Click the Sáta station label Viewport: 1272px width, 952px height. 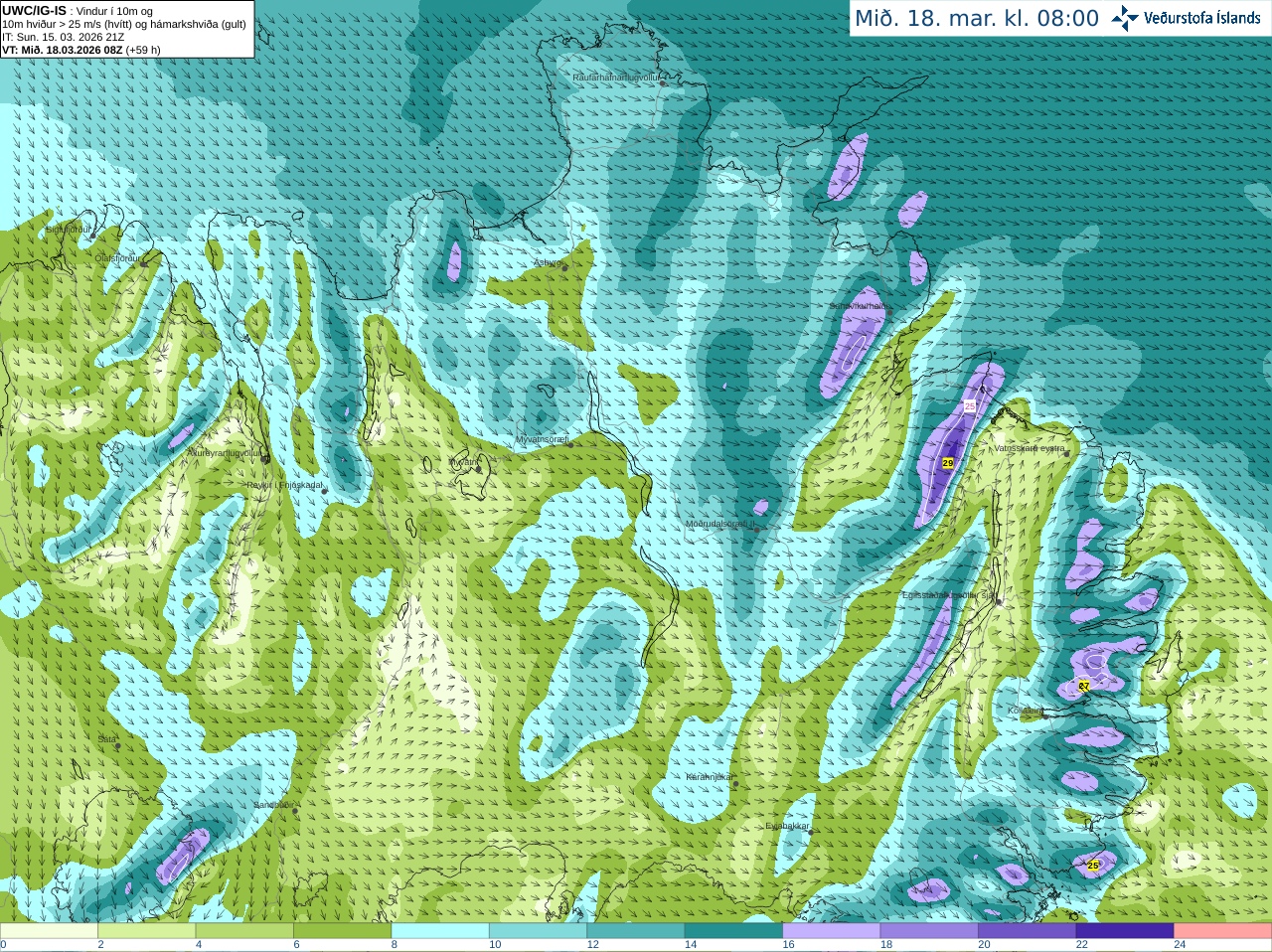point(107,739)
